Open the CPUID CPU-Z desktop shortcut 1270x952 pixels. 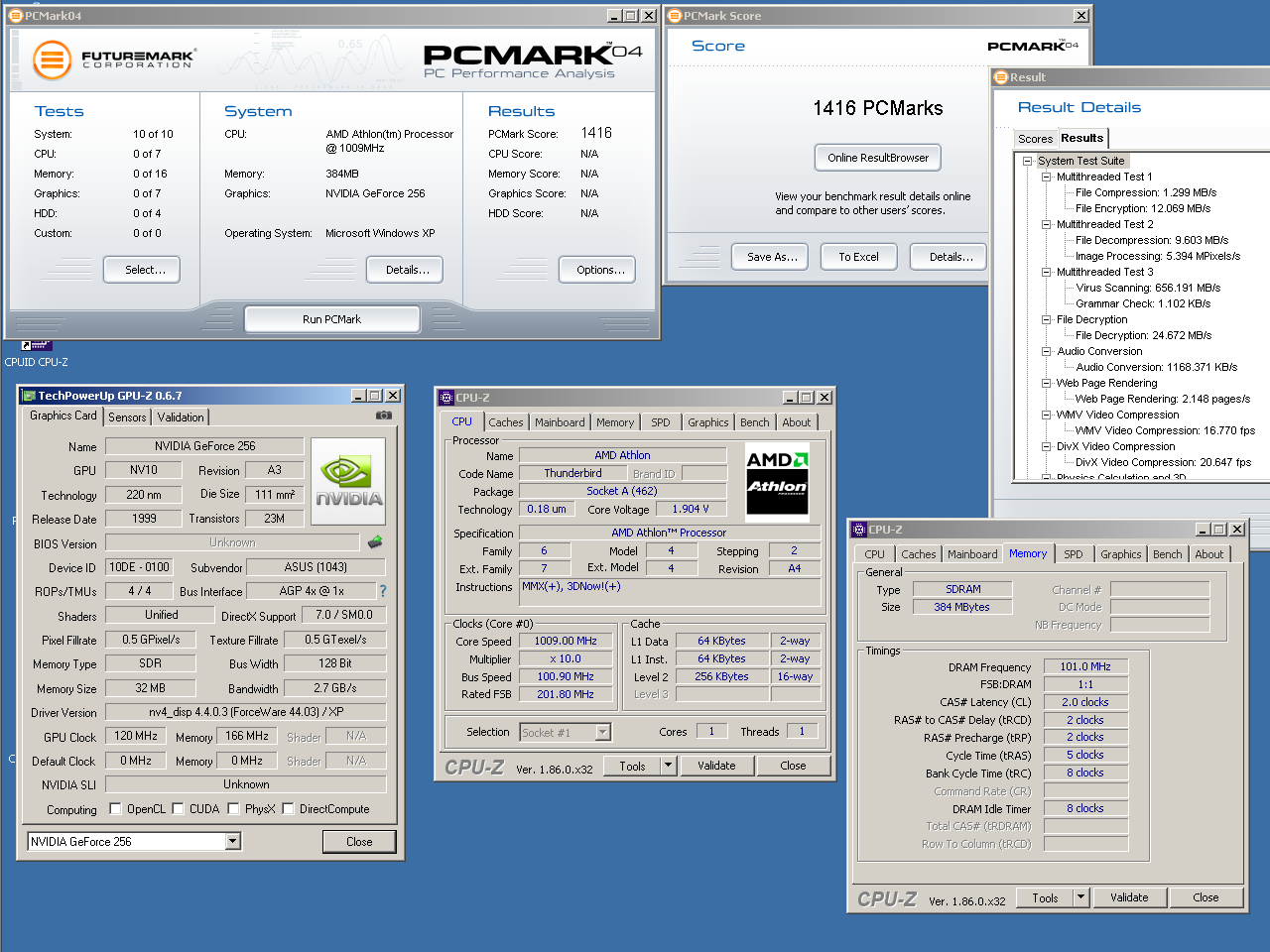pos(36,354)
